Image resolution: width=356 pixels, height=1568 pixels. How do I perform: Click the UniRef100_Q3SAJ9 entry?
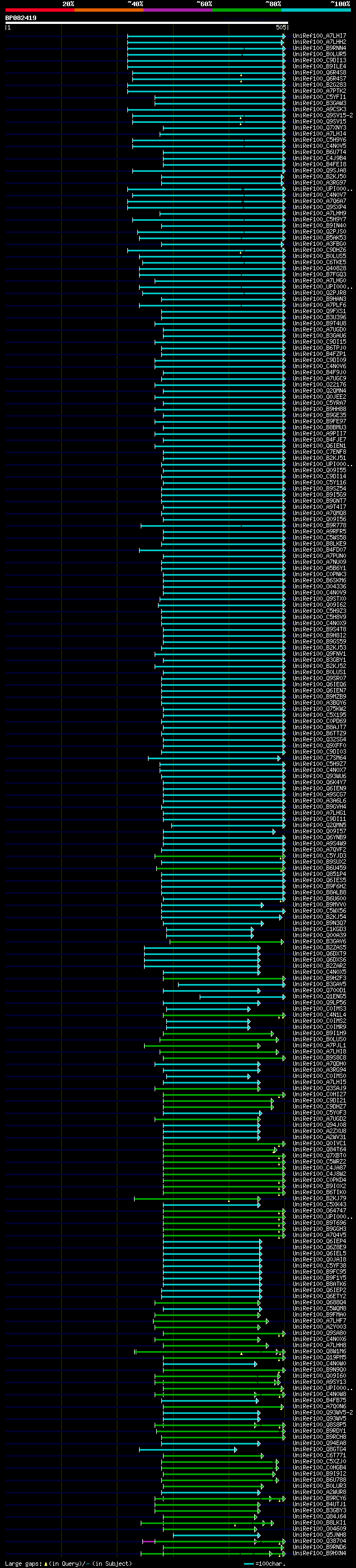[x=319, y=1089]
